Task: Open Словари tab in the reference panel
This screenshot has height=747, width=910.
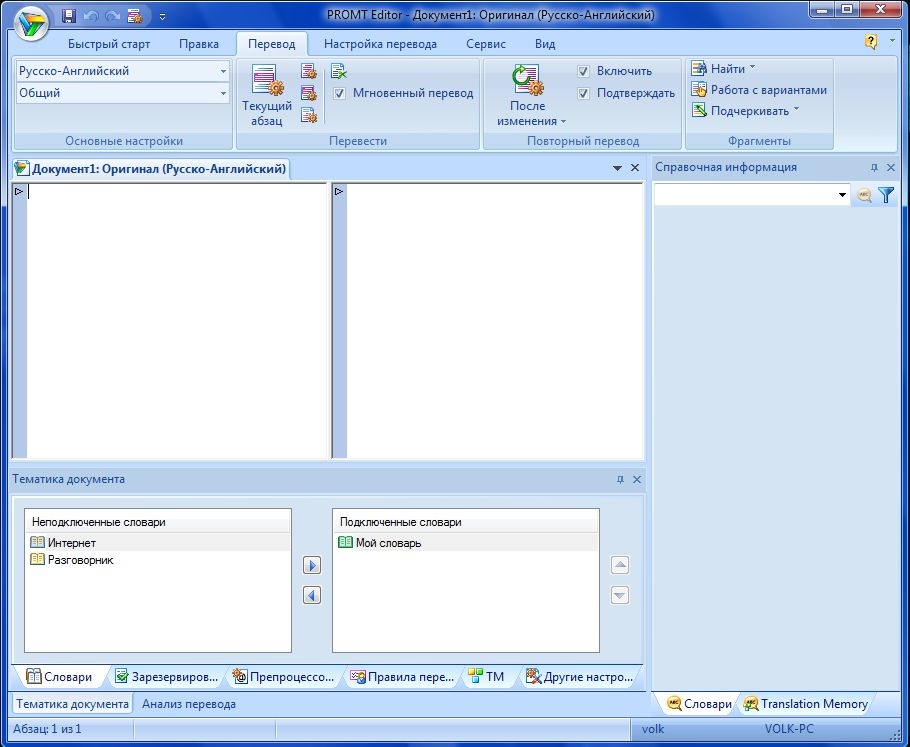Action: point(699,704)
